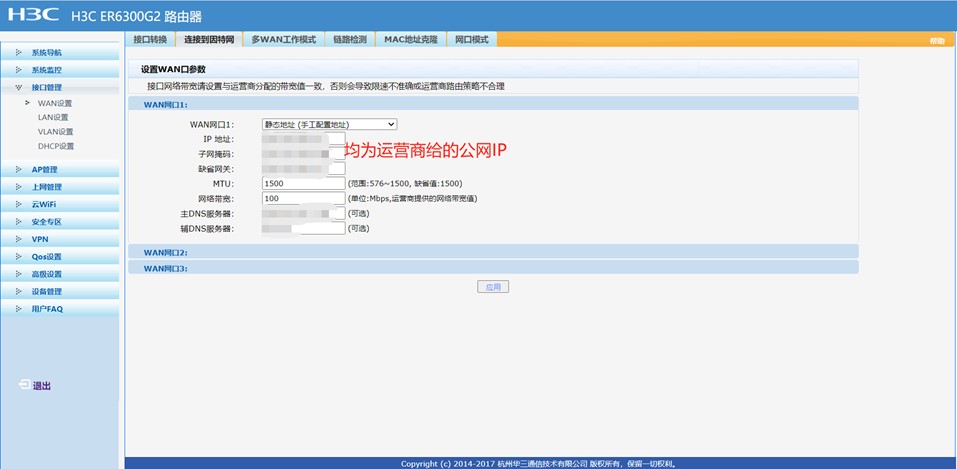Click the 主DNS服务器 input field
957x469 pixels.
pyautogui.click(x=303, y=214)
